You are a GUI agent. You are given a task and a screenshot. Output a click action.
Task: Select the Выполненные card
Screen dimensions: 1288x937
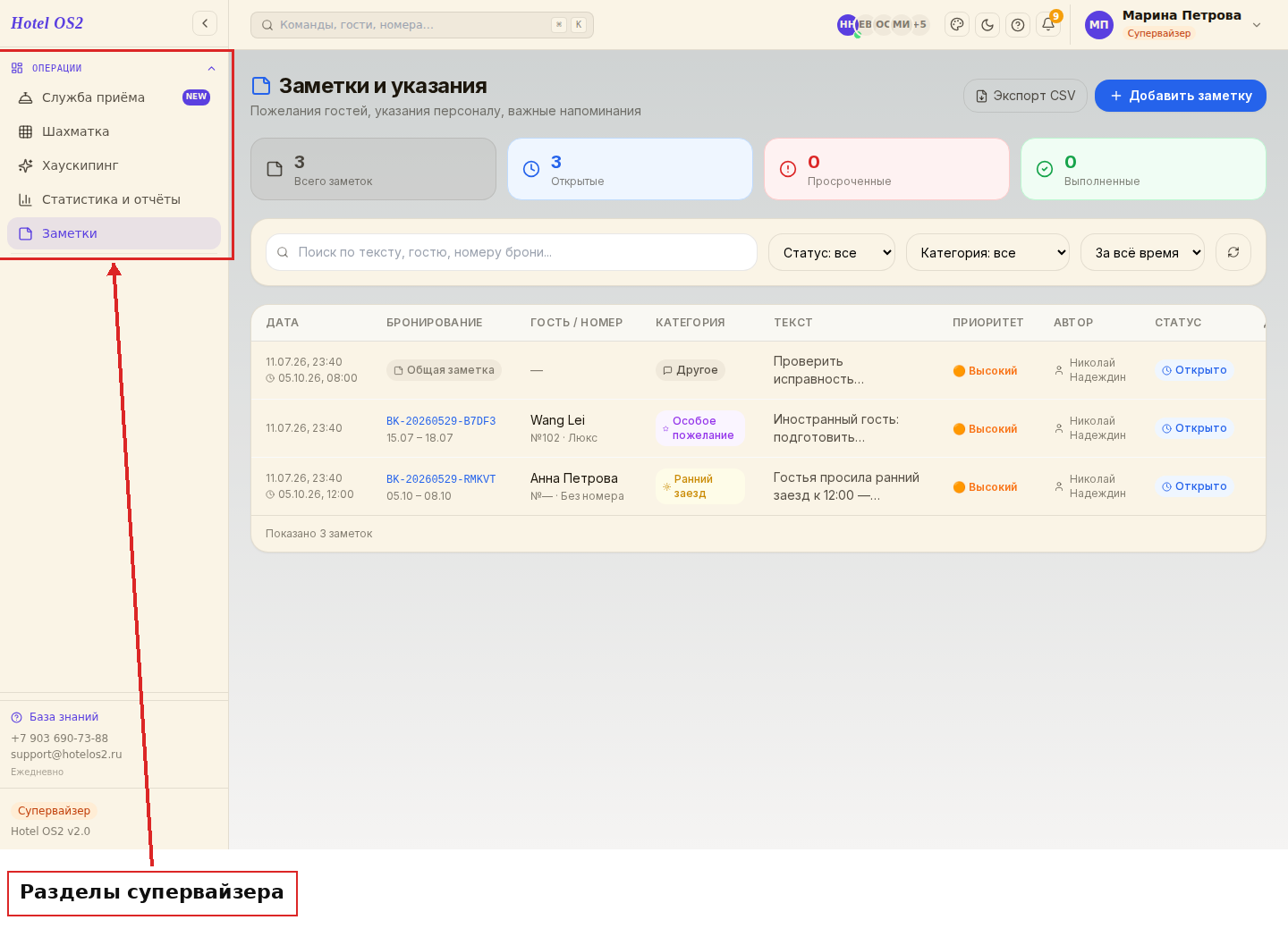click(x=1143, y=169)
